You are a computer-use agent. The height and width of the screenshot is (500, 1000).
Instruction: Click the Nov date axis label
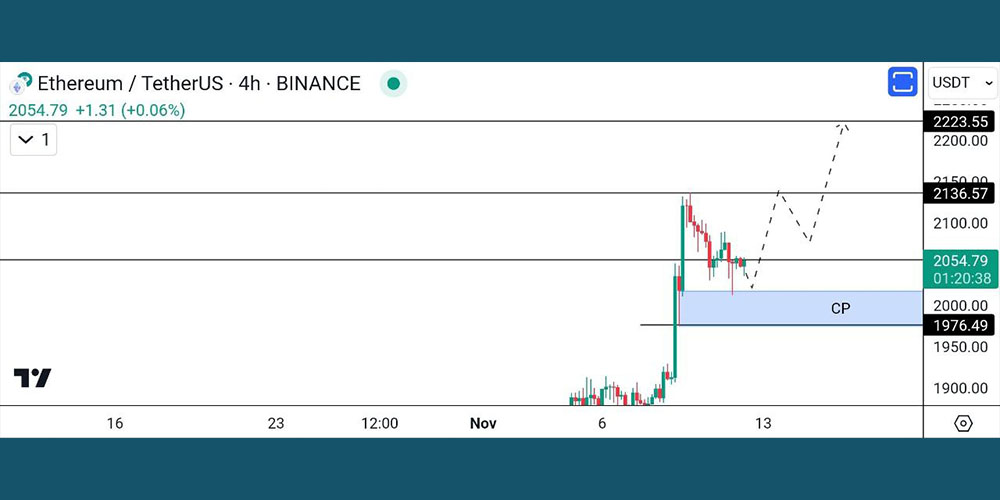coord(483,423)
